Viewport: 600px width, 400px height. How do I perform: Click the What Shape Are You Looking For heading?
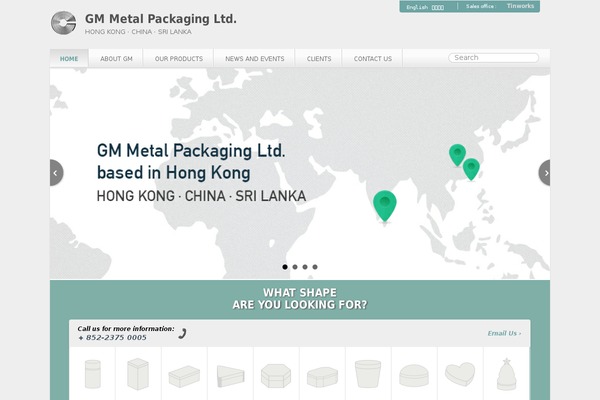coord(300,299)
